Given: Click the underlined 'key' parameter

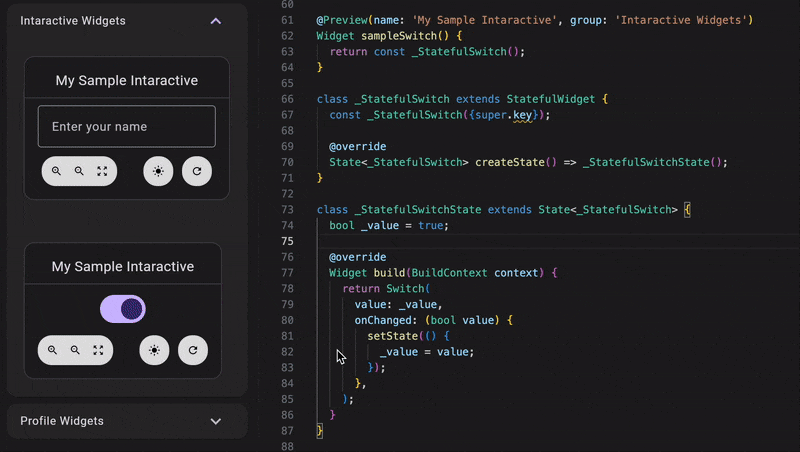Looking at the screenshot, I should tap(522, 115).
